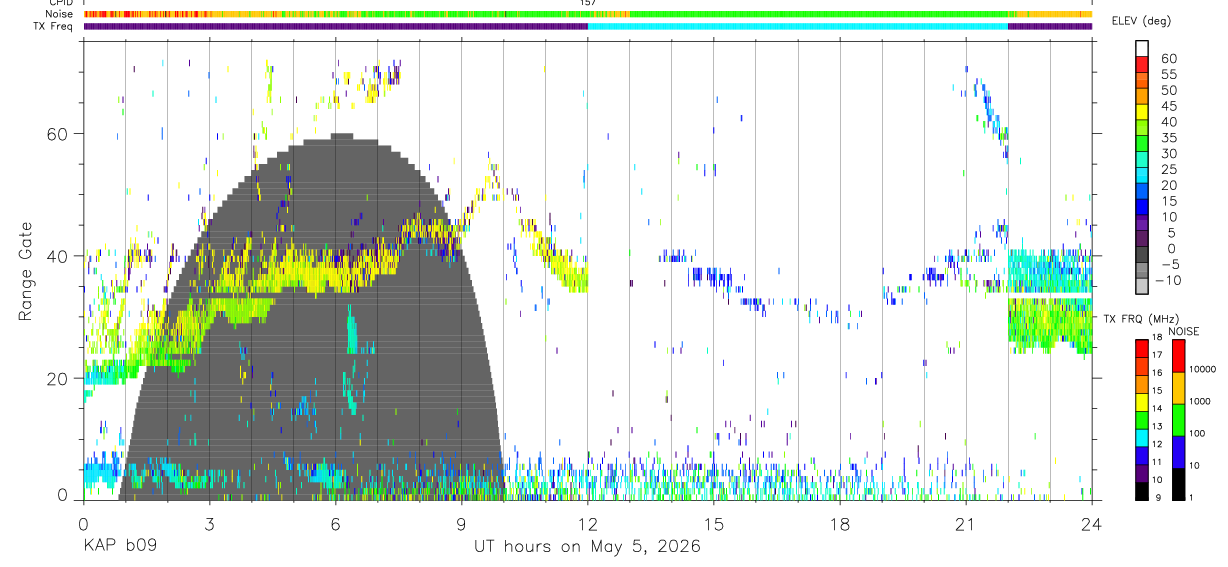Click the red 10000 noise level swatch
The width and height of the screenshot is (1228, 567).
tap(1177, 355)
